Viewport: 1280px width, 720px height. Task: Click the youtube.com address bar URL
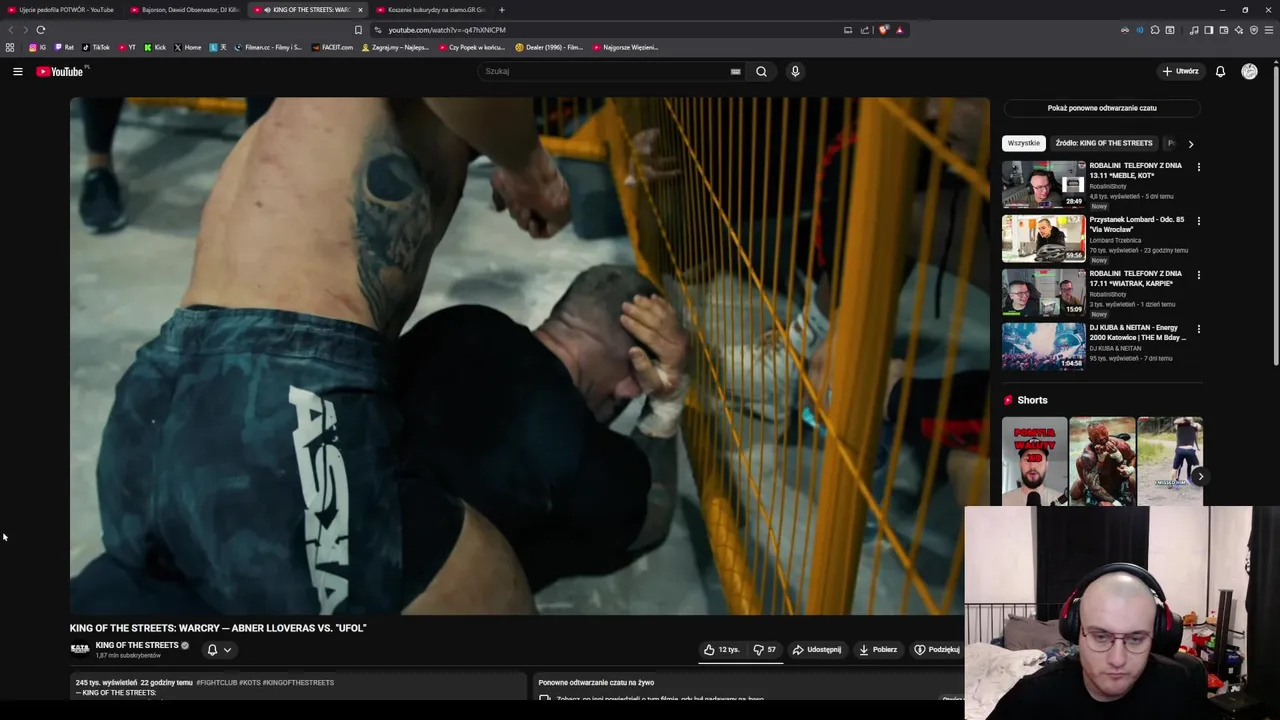tap(447, 30)
